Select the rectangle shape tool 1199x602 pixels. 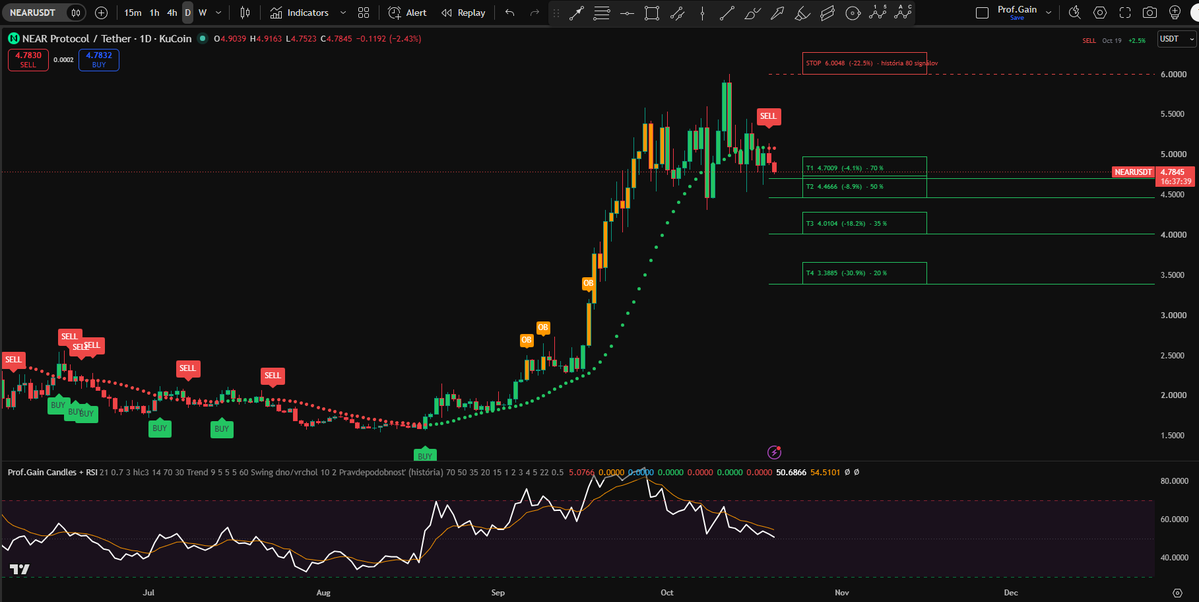click(x=651, y=13)
